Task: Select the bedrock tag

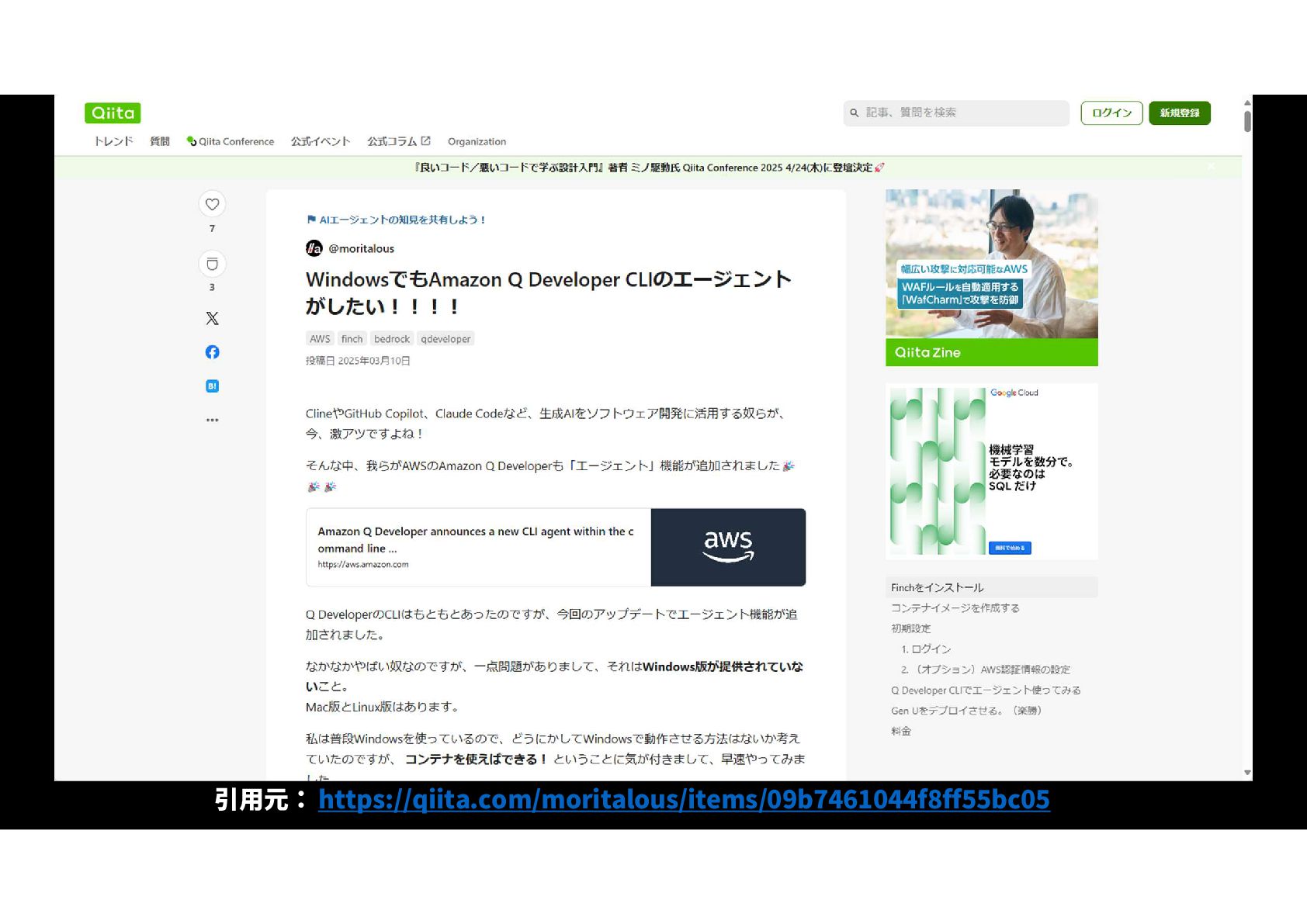Action: [x=392, y=339]
